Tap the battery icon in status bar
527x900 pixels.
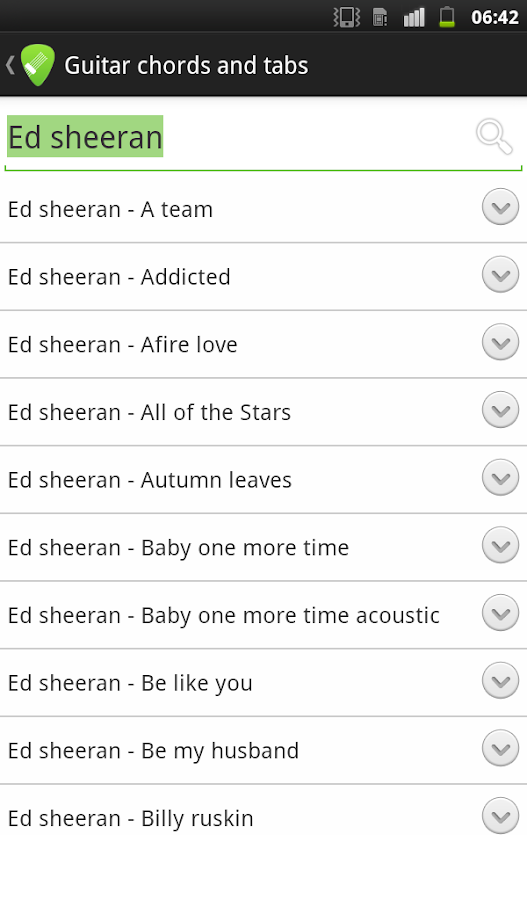[x=447, y=17]
